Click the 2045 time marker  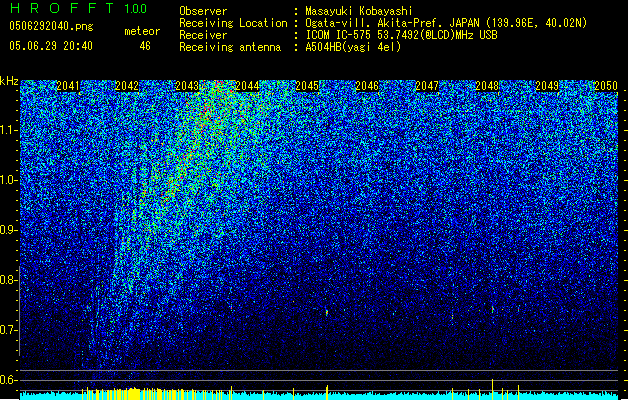click(307, 86)
